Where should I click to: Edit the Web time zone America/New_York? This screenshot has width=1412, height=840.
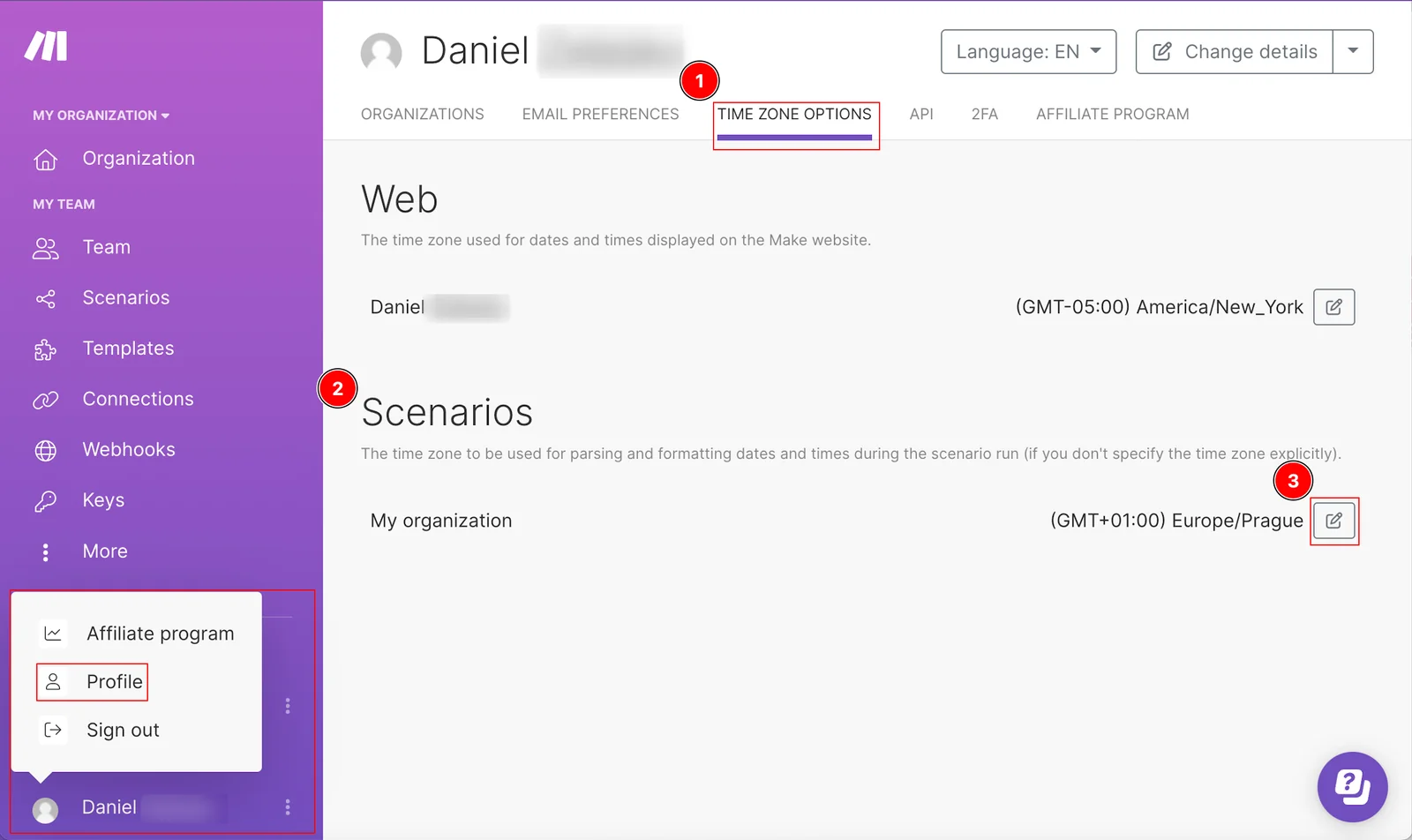point(1333,307)
